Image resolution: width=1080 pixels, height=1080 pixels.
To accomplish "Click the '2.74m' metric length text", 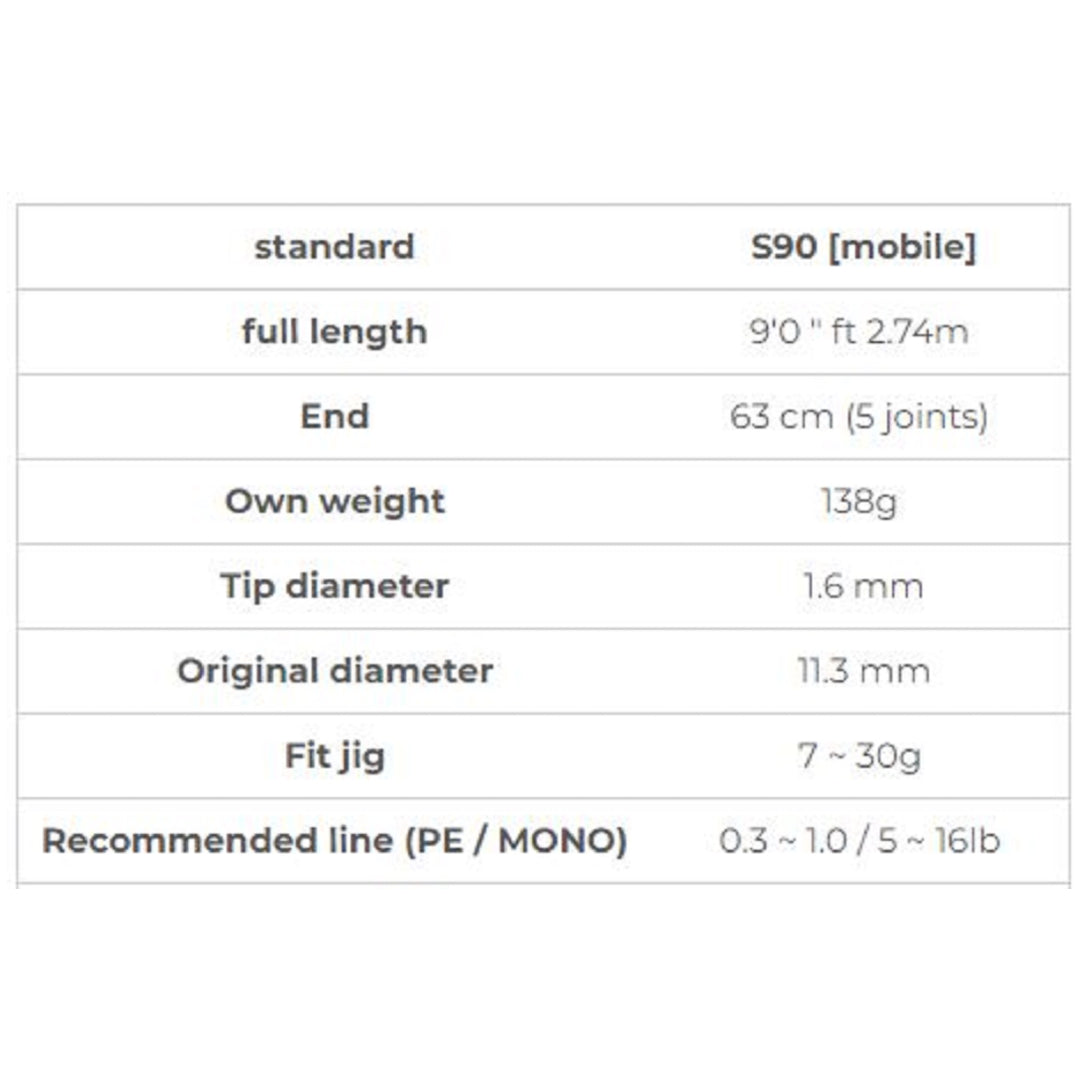I will [918, 332].
